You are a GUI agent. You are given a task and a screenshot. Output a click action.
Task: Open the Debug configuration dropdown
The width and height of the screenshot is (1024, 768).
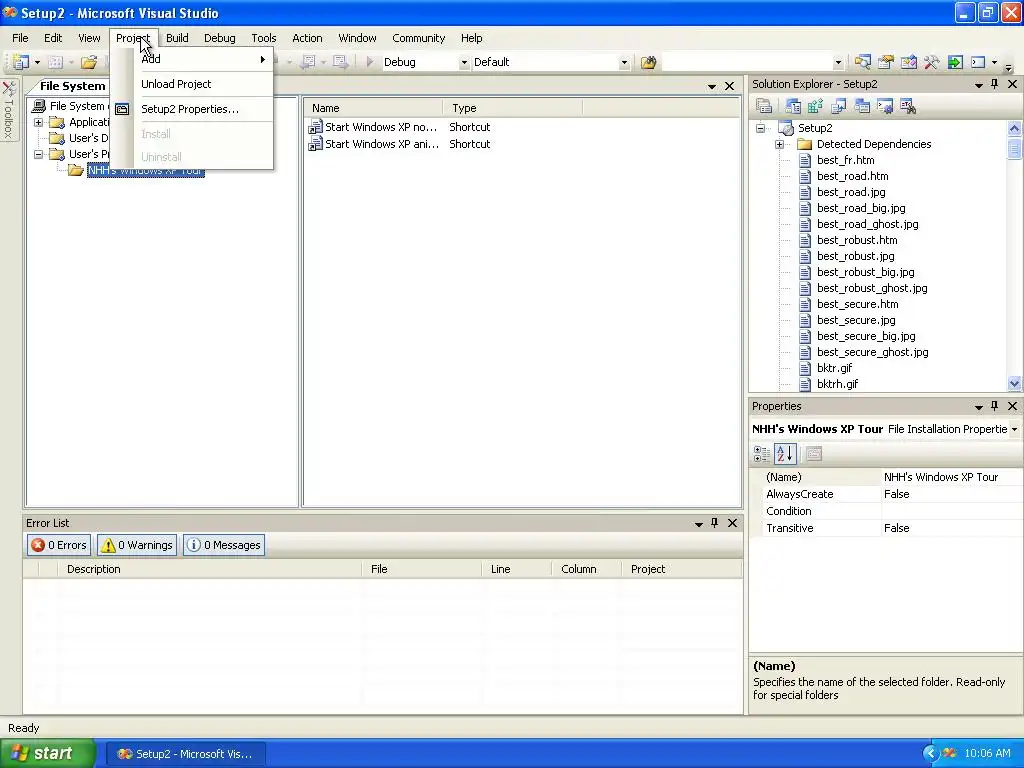(464, 63)
